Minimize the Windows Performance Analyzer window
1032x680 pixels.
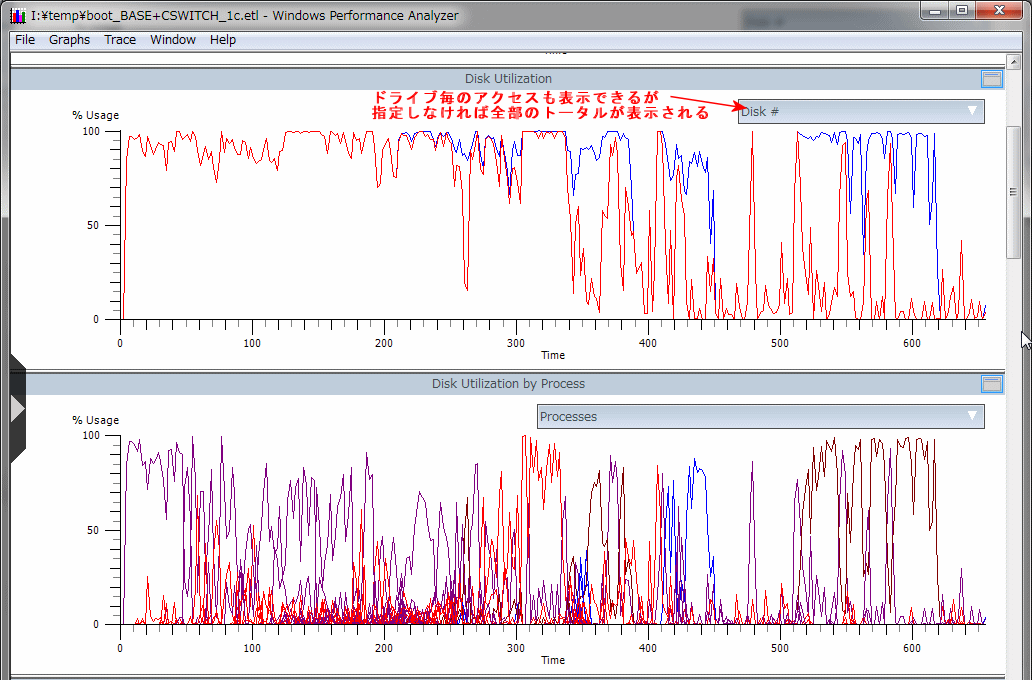tap(935, 10)
